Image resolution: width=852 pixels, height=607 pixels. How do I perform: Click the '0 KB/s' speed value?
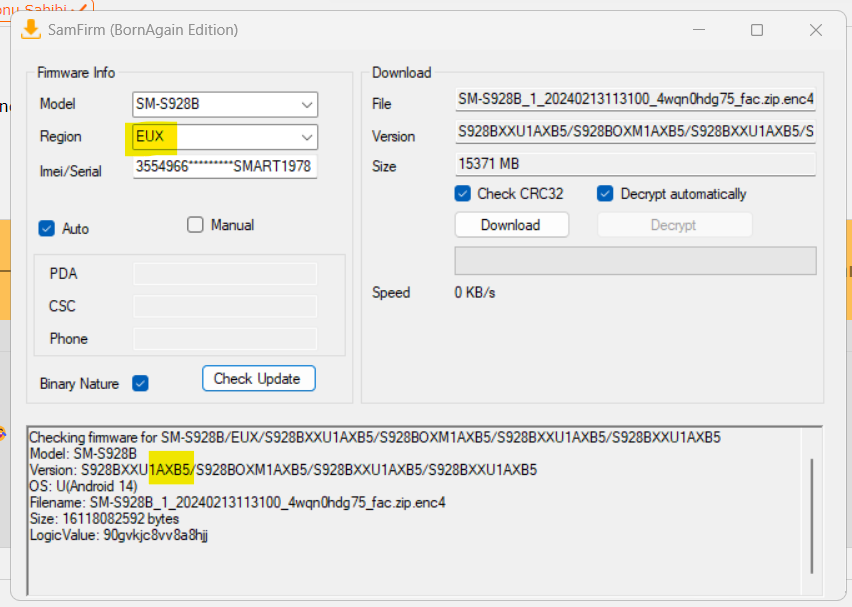(x=475, y=292)
